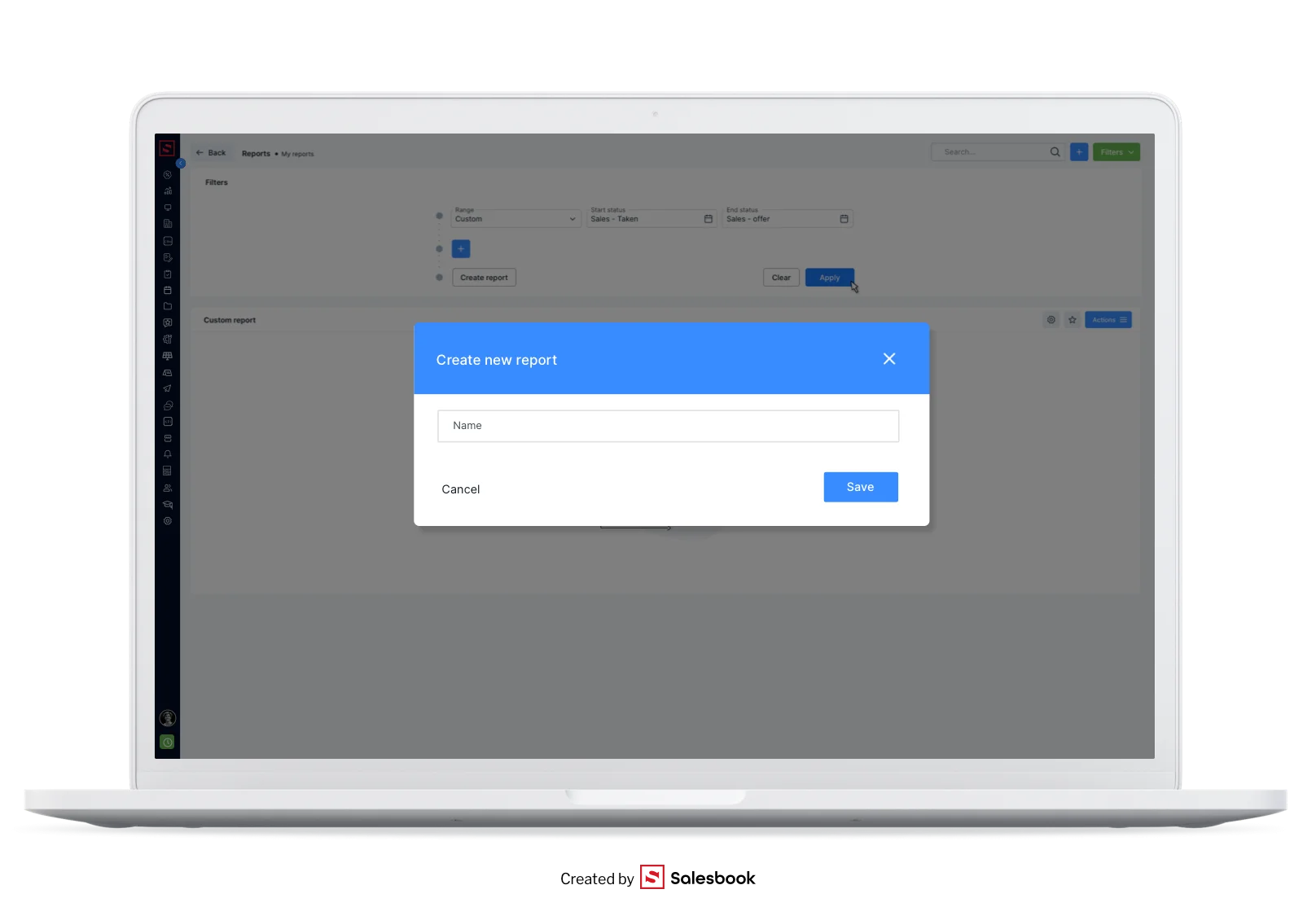1316x907 pixels.
Task: Cancel the new report dialog
Action: 461,489
